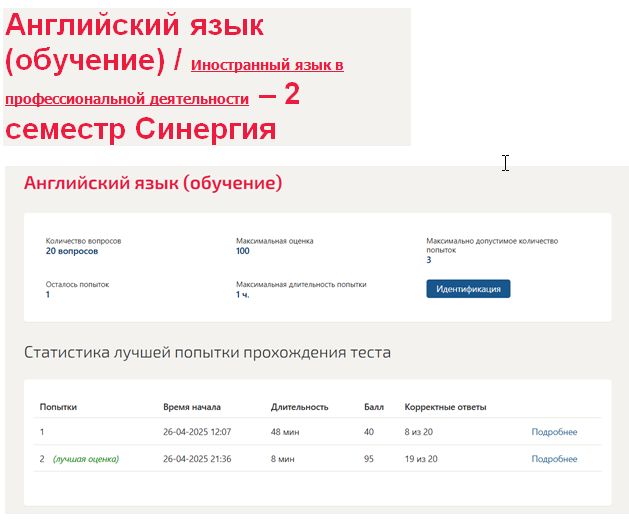Screen dimensions: 629x523
Task: Click the Попытки column header
Action: tap(58, 407)
